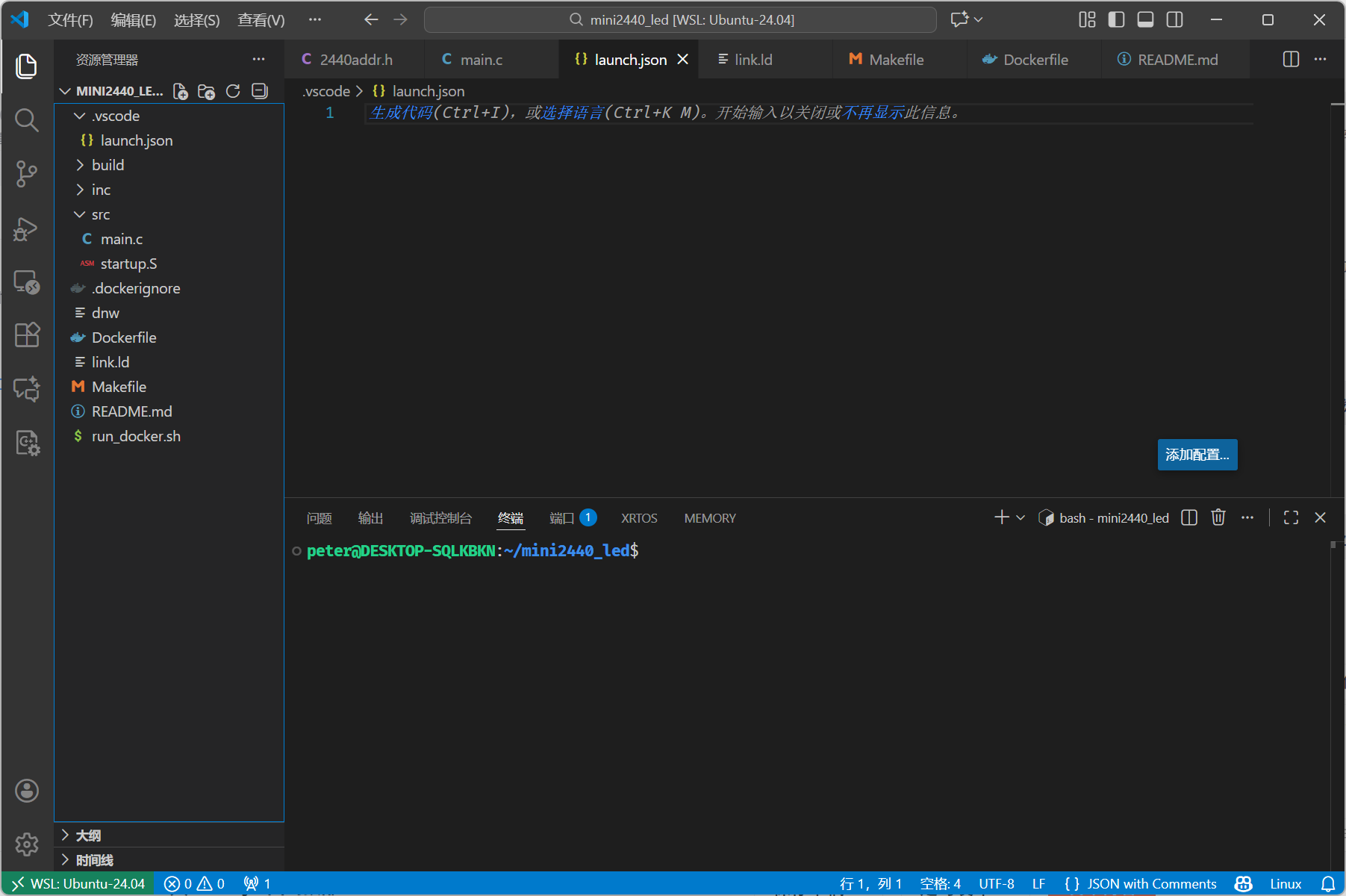Toggle the secondary sidebar
The width and height of the screenshot is (1346, 896).
1174,19
